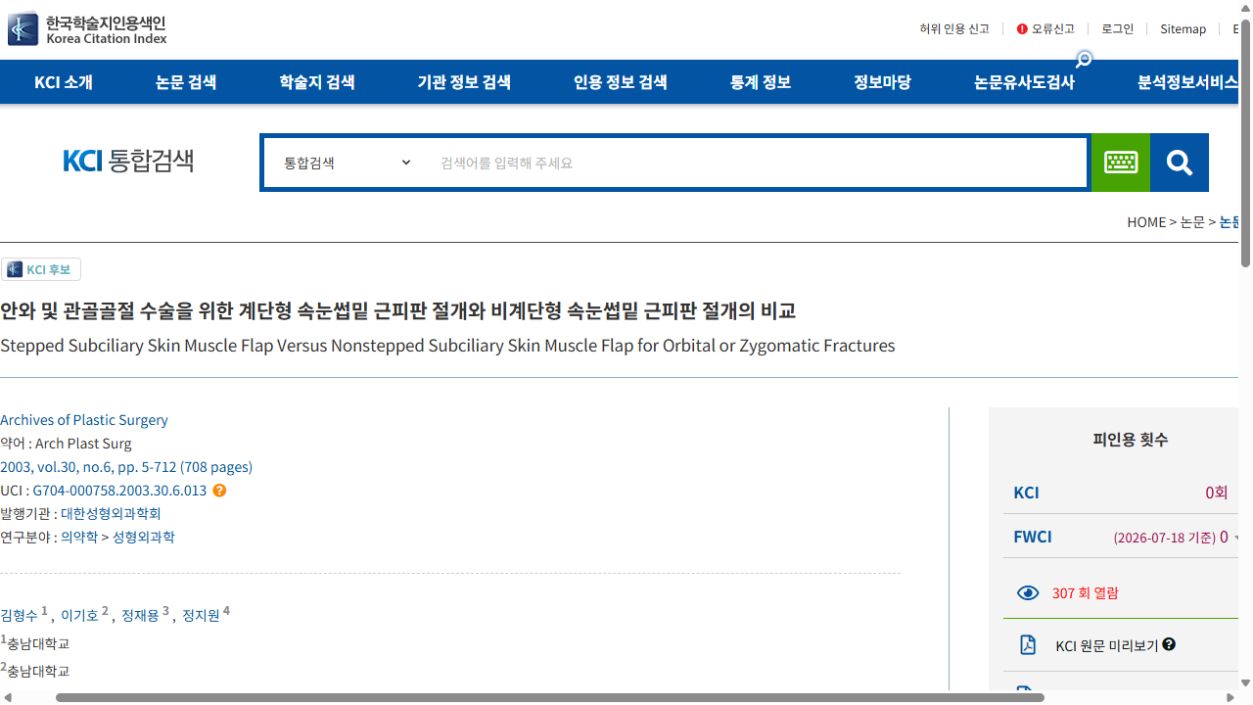
Task: Open author 이기호 link
Action: tap(80, 616)
